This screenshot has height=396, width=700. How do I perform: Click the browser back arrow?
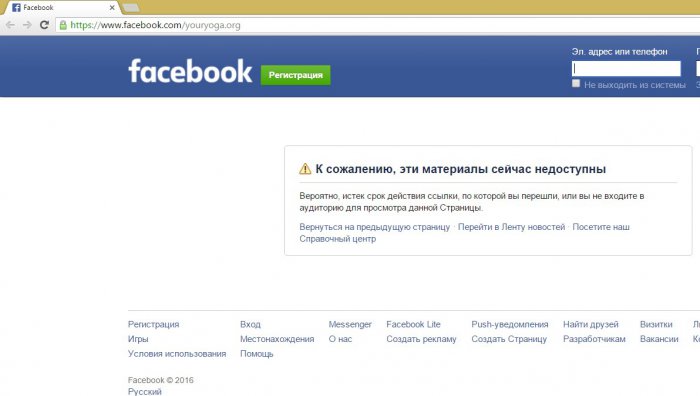click(x=10, y=25)
